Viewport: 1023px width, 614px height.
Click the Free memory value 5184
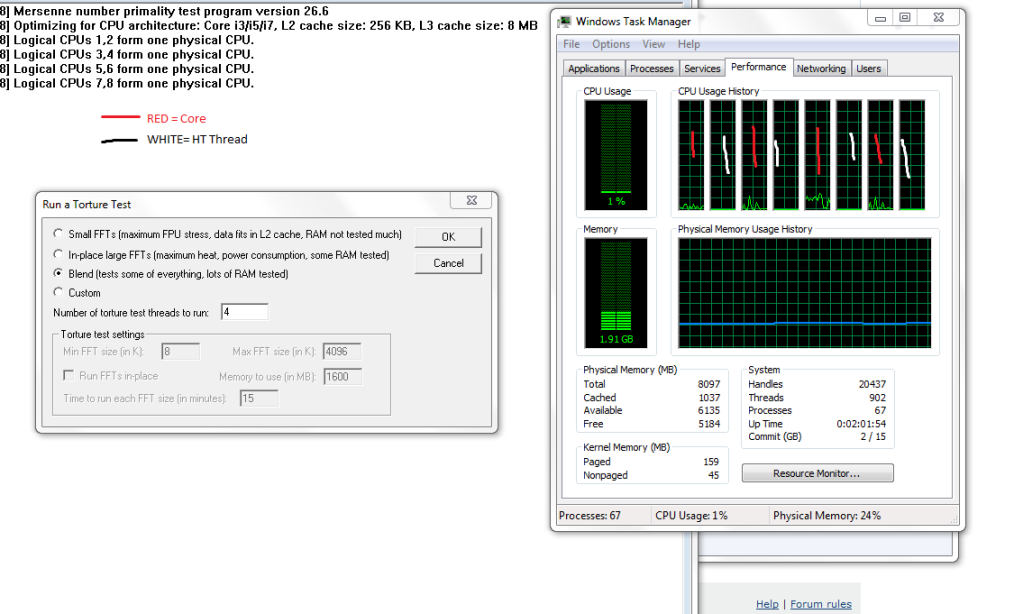click(x=709, y=423)
